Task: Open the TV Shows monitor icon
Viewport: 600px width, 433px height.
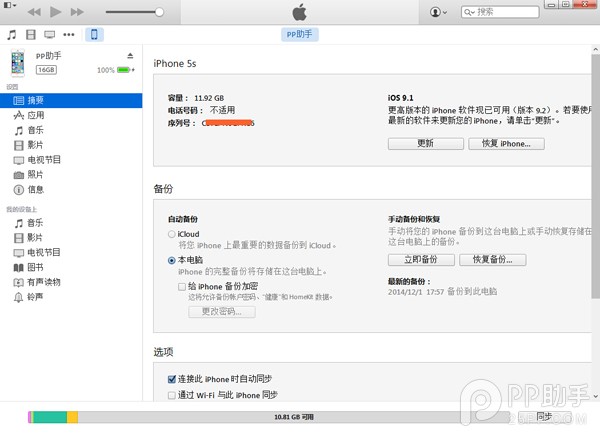Action: point(49,35)
